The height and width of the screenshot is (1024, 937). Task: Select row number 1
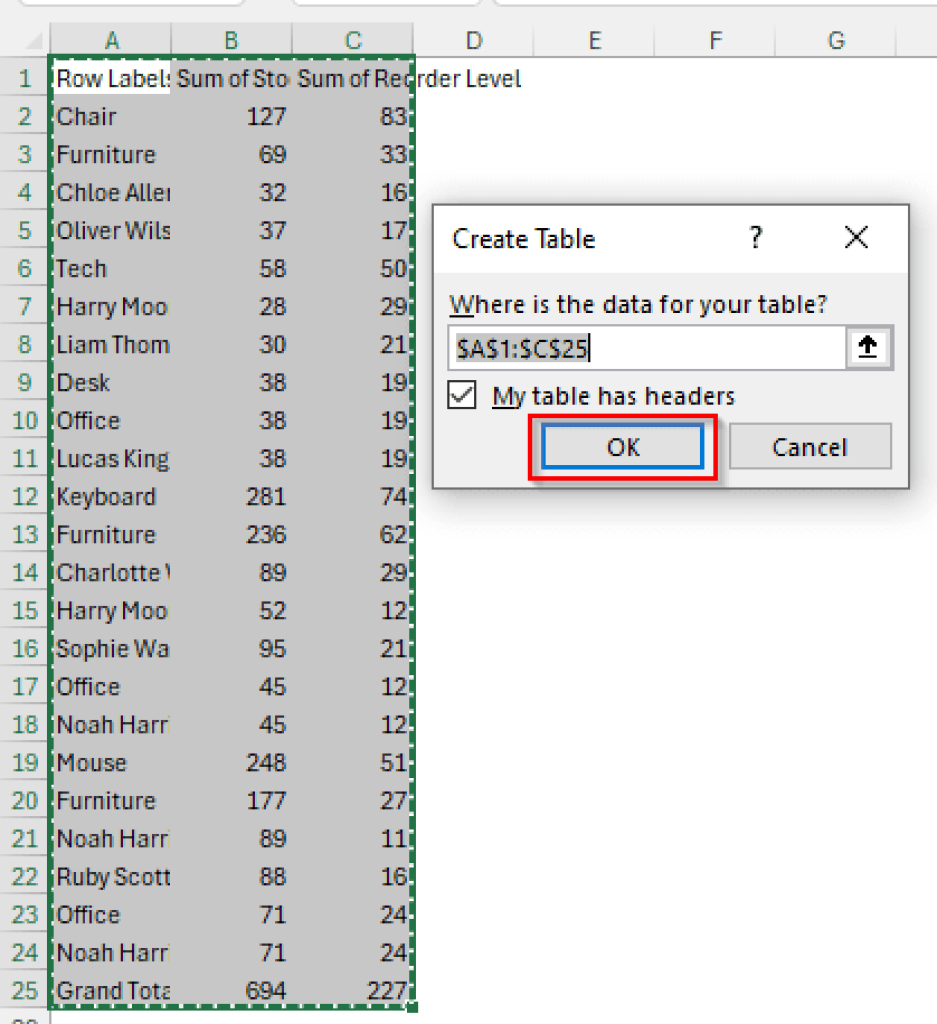(x=24, y=78)
